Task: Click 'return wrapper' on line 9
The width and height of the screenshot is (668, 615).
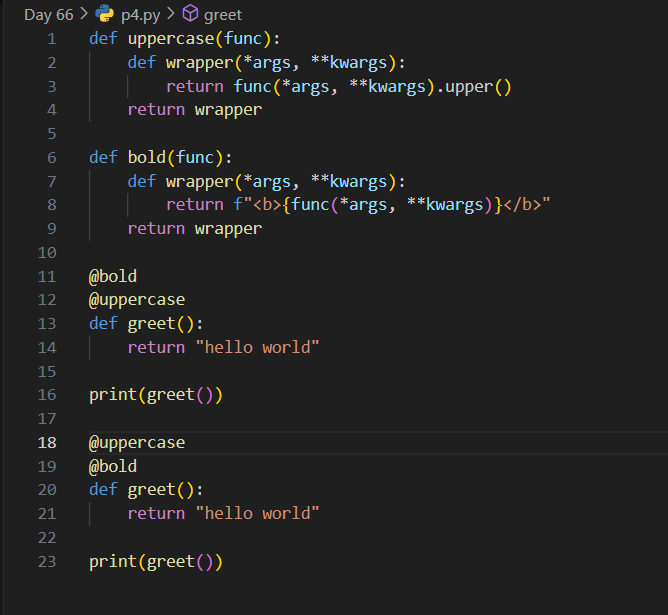Action: pos(195,229)
